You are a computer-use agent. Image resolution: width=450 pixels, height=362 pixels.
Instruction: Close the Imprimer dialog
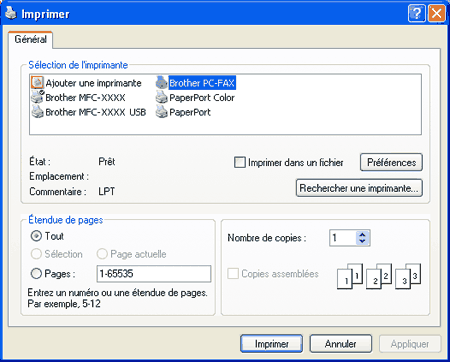pos(437,14)
